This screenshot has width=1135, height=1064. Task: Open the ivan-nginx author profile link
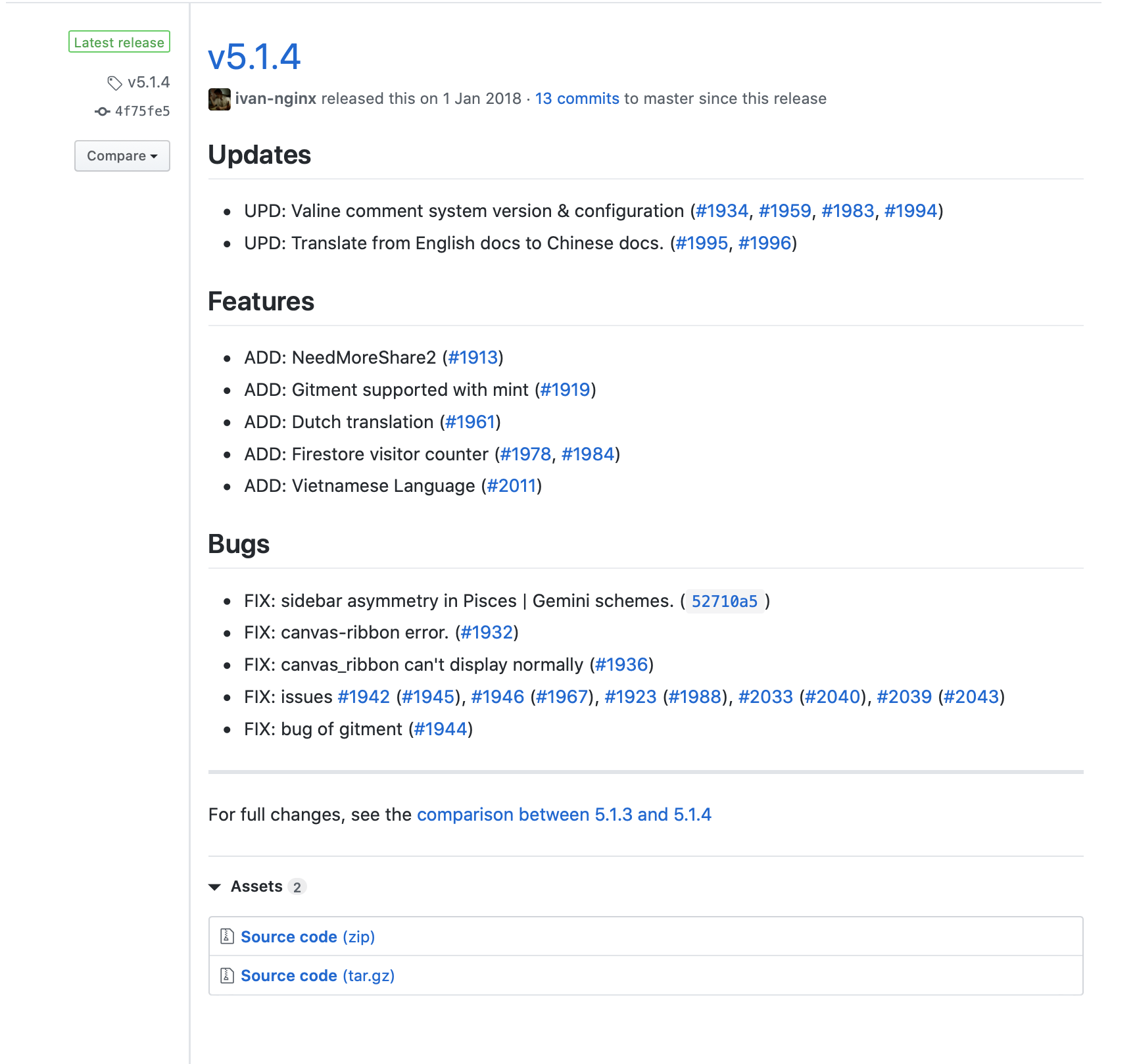coord(276,99)
